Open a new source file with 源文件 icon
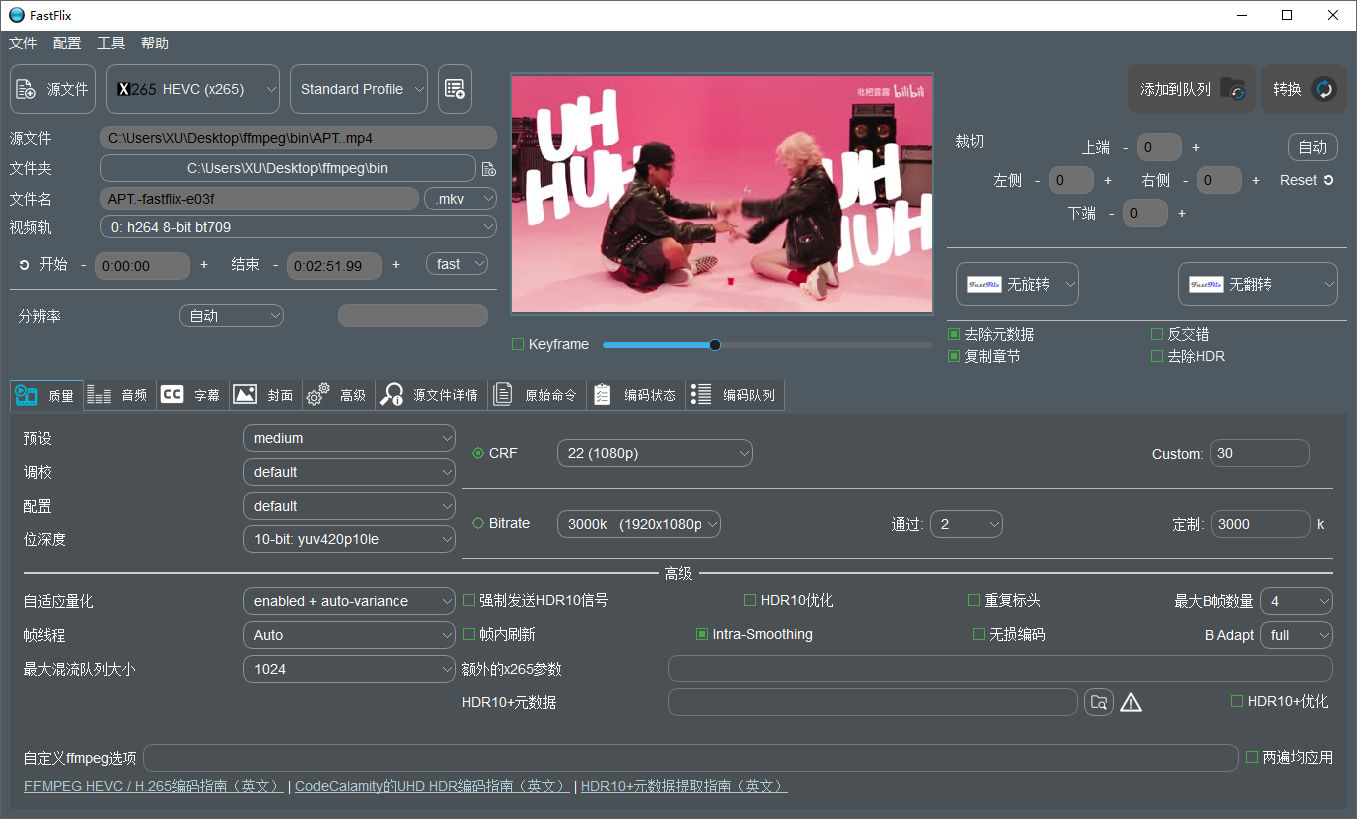This screenshot has width=1357, height=819. tap(52, 88)
